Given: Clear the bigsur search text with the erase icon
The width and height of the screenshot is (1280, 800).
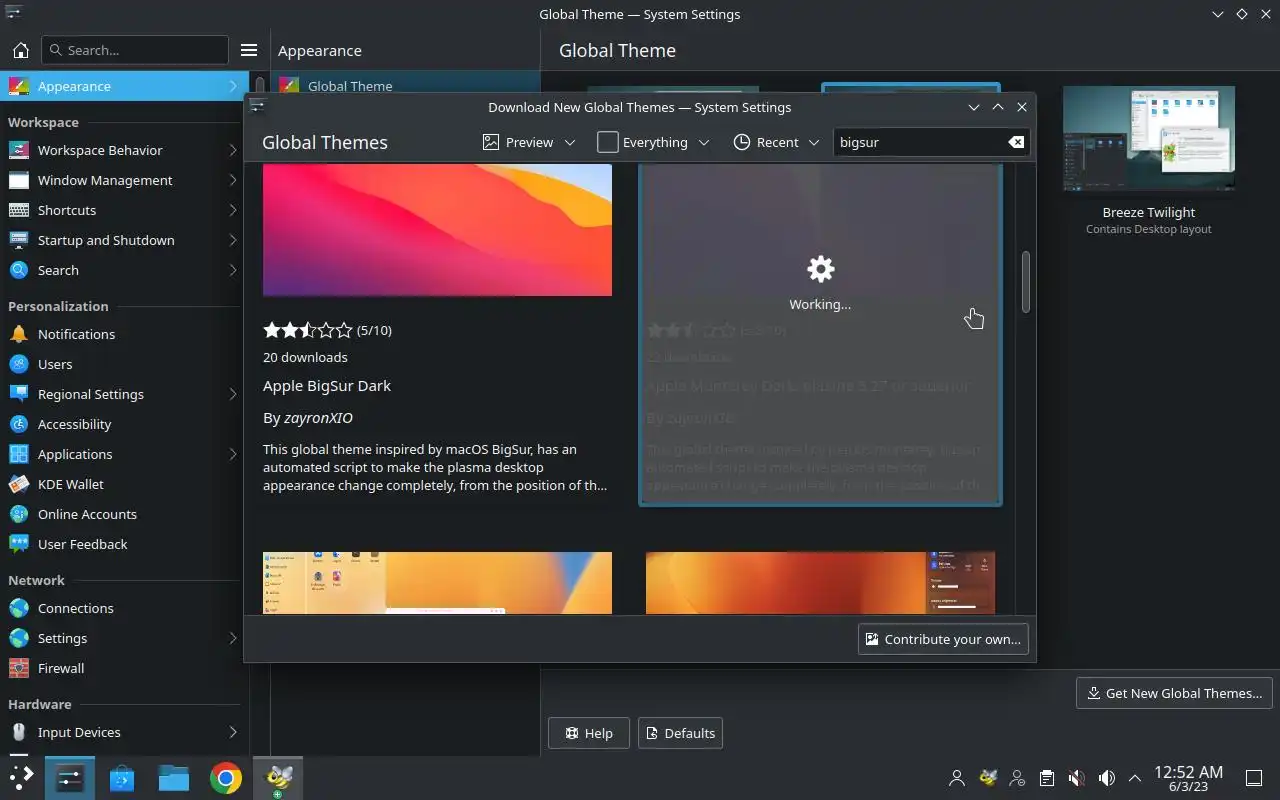Looking at the screenshot, I should pos(1016,142).
